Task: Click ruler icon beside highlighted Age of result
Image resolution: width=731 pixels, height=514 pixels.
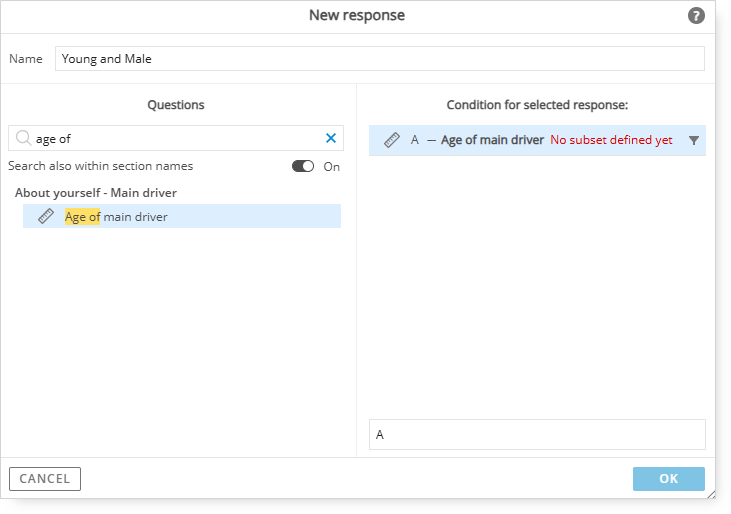Action: click(46, 216)
